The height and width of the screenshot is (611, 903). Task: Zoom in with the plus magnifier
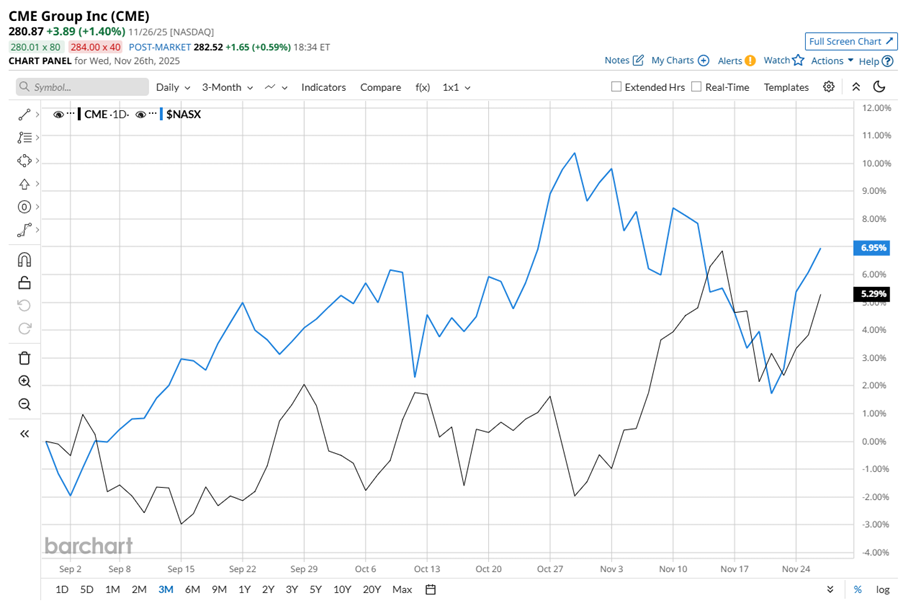pos(24,381)
